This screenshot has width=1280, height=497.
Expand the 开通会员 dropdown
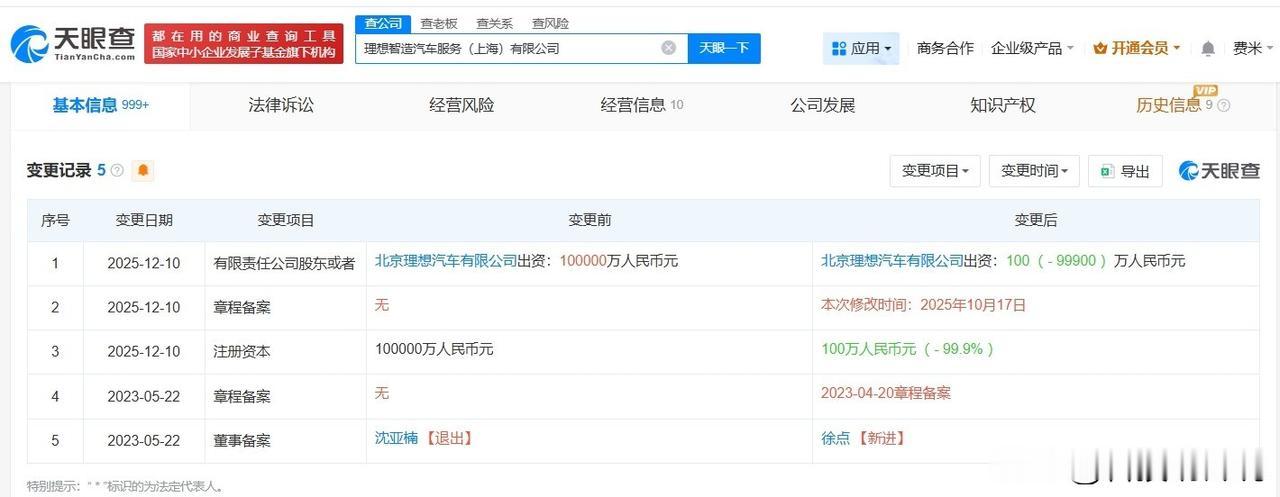[x=1137, y=48]
